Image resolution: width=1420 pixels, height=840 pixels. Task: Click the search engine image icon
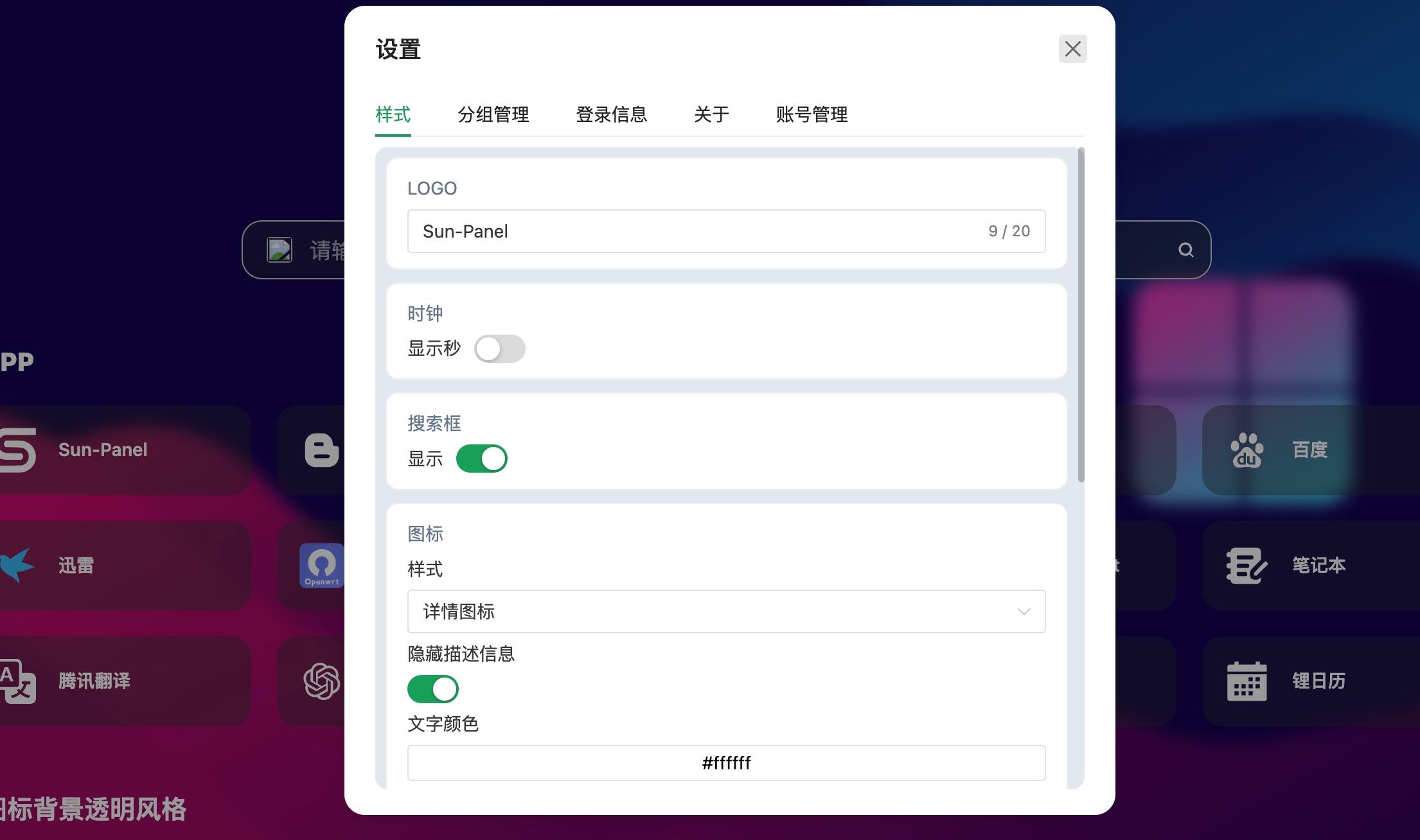pyautogui.click(x=280, y=250)
